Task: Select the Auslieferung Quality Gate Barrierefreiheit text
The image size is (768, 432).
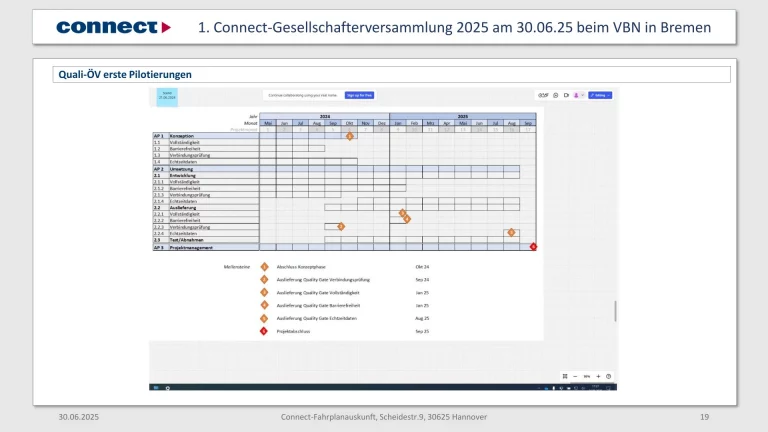Action: pyautogui.click(x=318, y=305)
